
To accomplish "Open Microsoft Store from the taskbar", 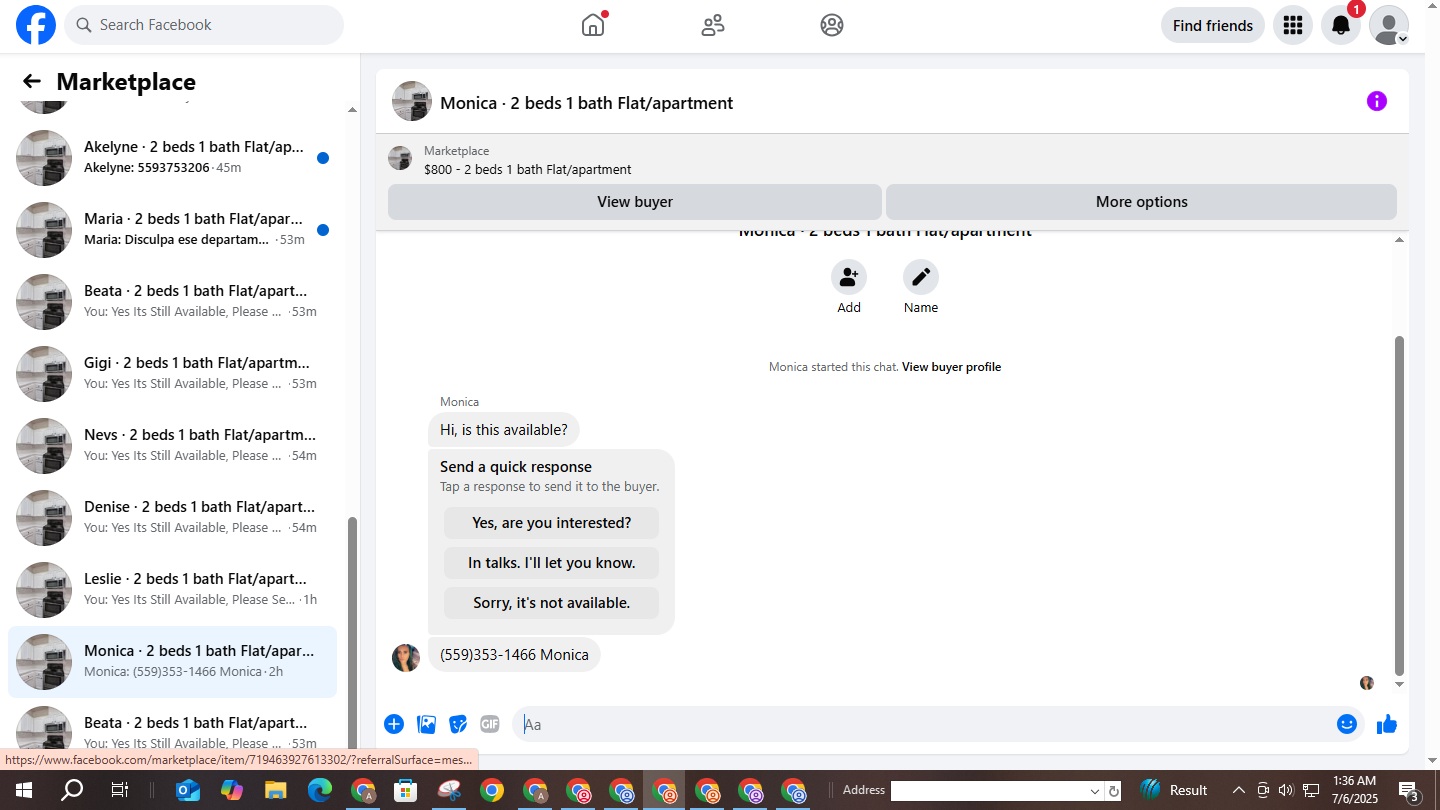I will [405, 790].
